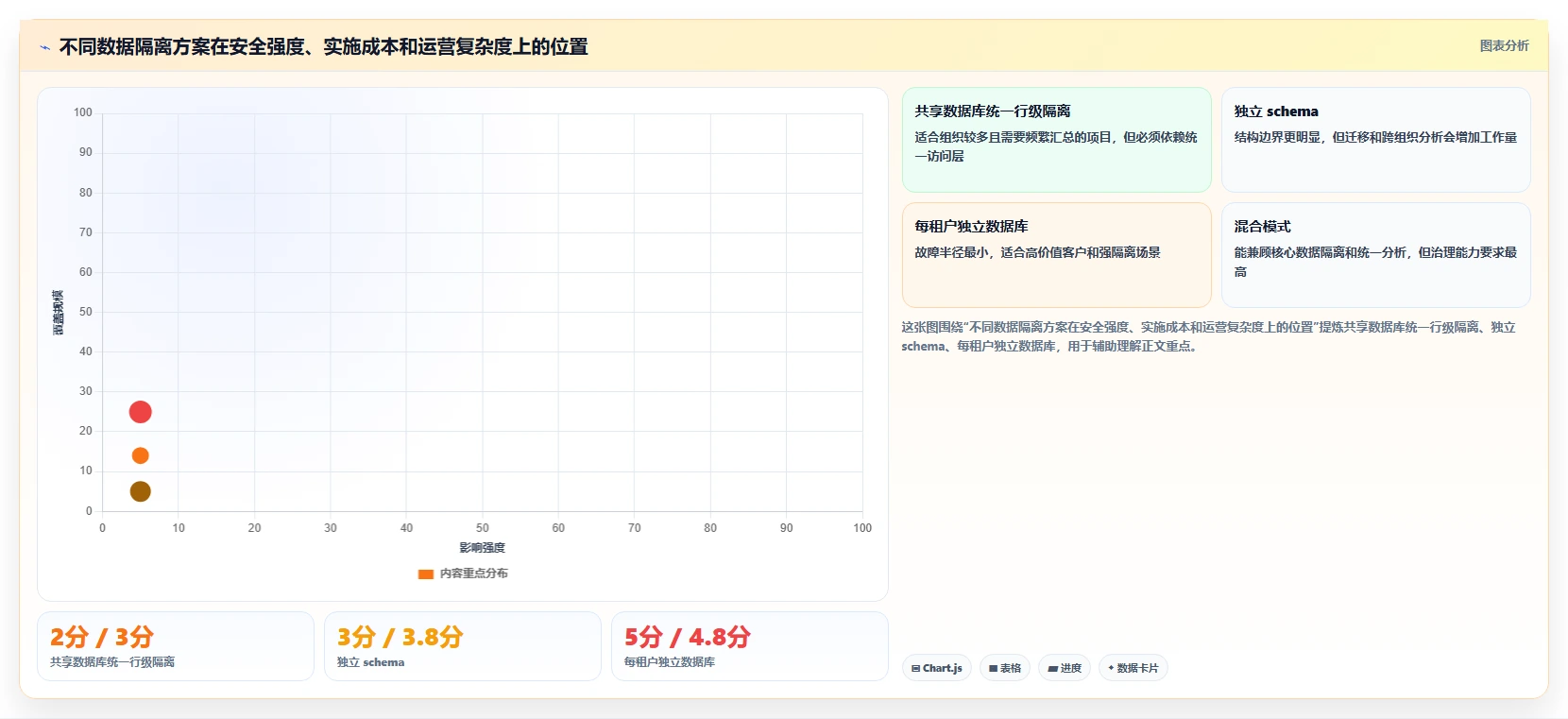Click the 覆盖规模 y-axis title
This screenshot has height=719, width=1568.
tap(59, 313)
